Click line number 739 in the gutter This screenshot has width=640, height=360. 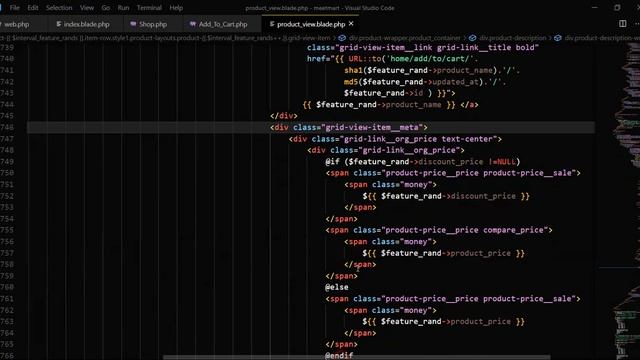click(x=7, y=47)
